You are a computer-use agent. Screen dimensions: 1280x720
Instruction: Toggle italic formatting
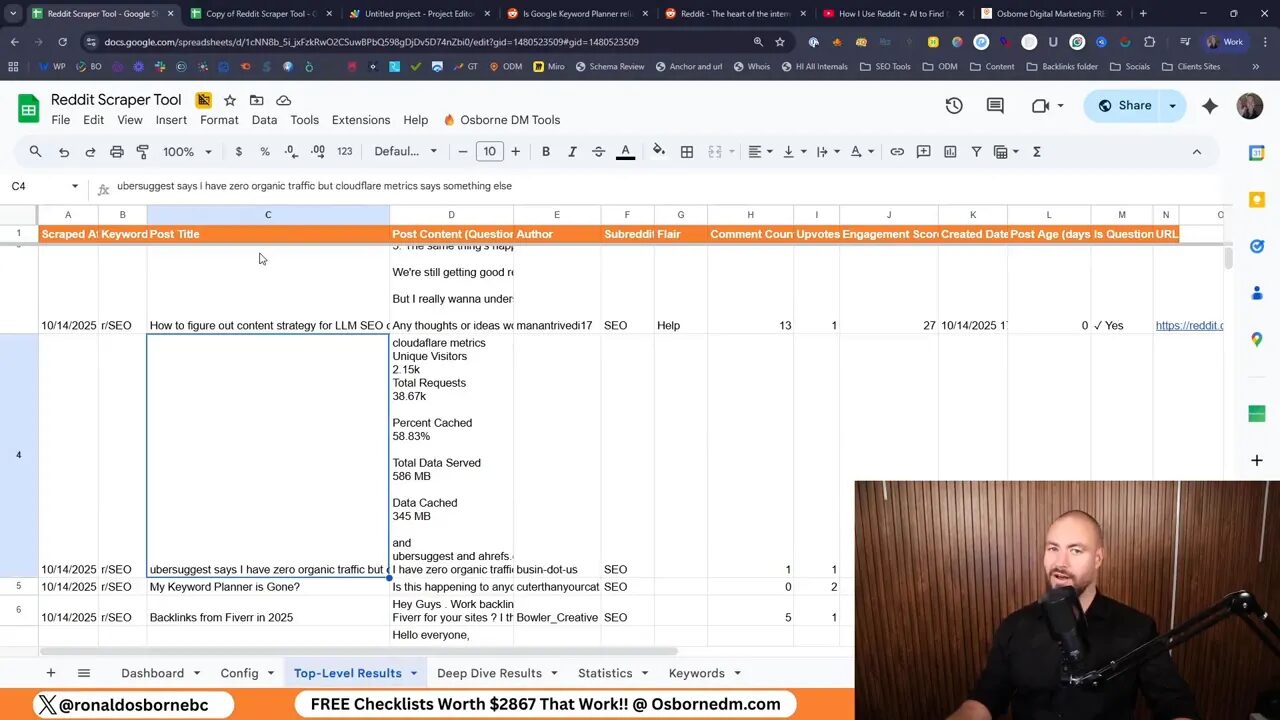pyautogui.click(x=572, y=151)
